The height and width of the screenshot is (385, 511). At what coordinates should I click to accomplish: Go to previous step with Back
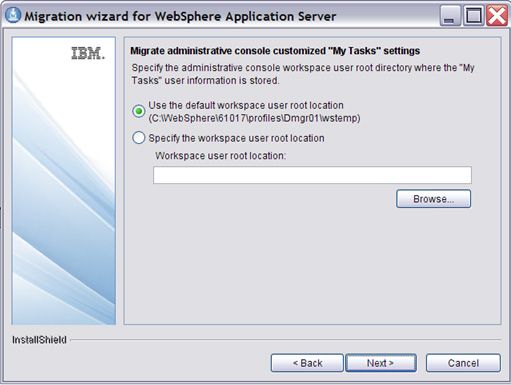point(307,363)
